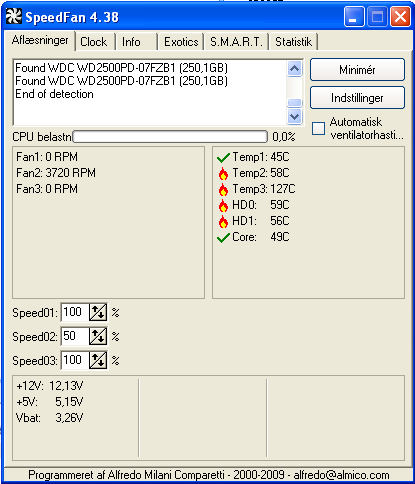This screenshot has height=484, width=415.
Task: Select the first 'Found WDC WD2500PD-07FZB1' log line
Action: 121,68
